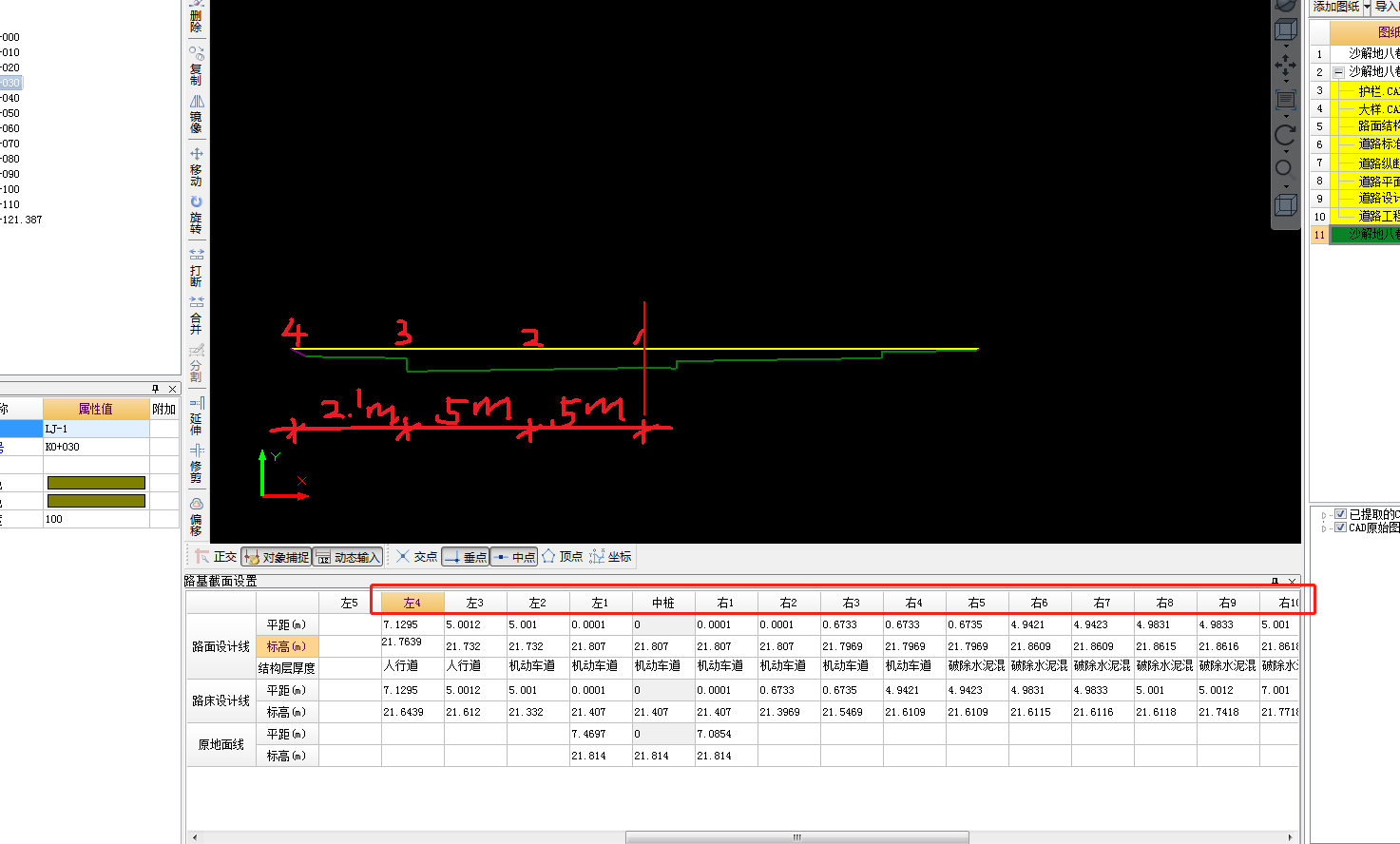Pin the 路基截面设置 panel
The height and width of the screenshot is (844, 1400).
[x=1275, y=581]
